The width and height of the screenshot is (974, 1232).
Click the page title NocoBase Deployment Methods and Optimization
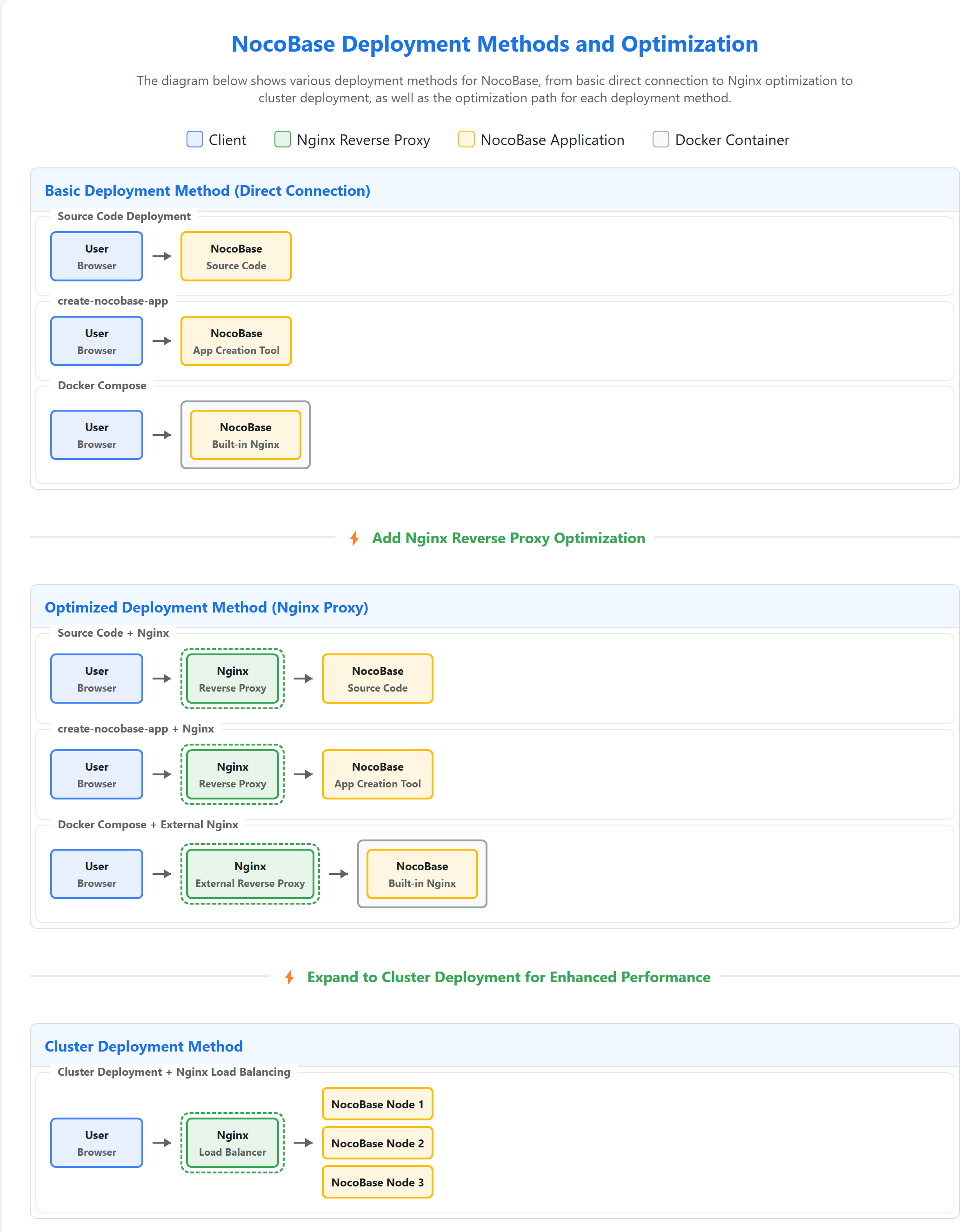pos(495,44)
